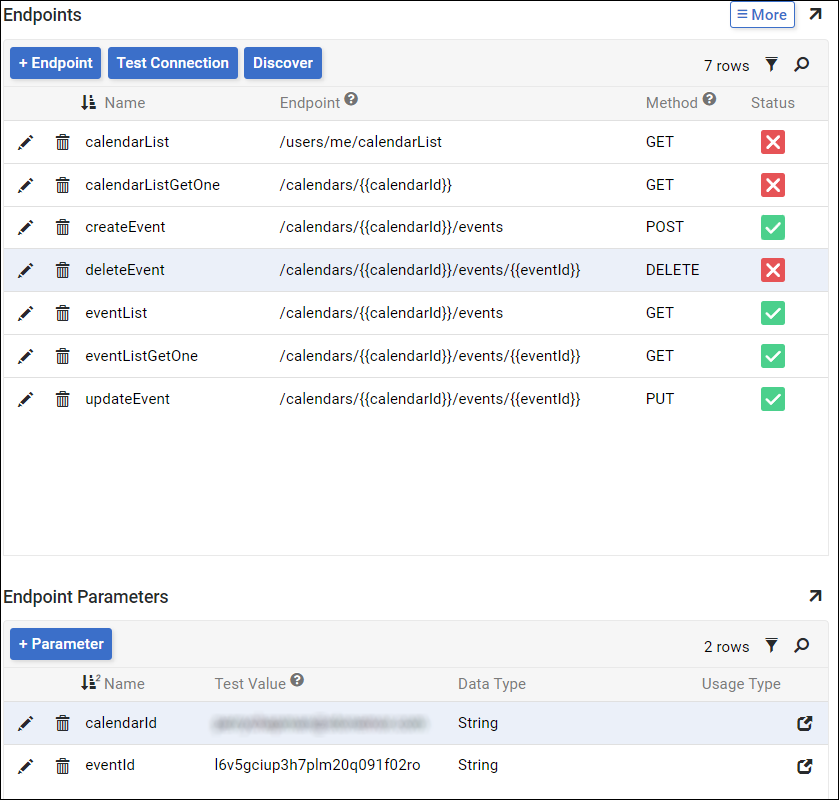Click the pencil icon for createEvent
Image resolution: width=839 pixels, height=800 pixels.
tap(26, 228)
